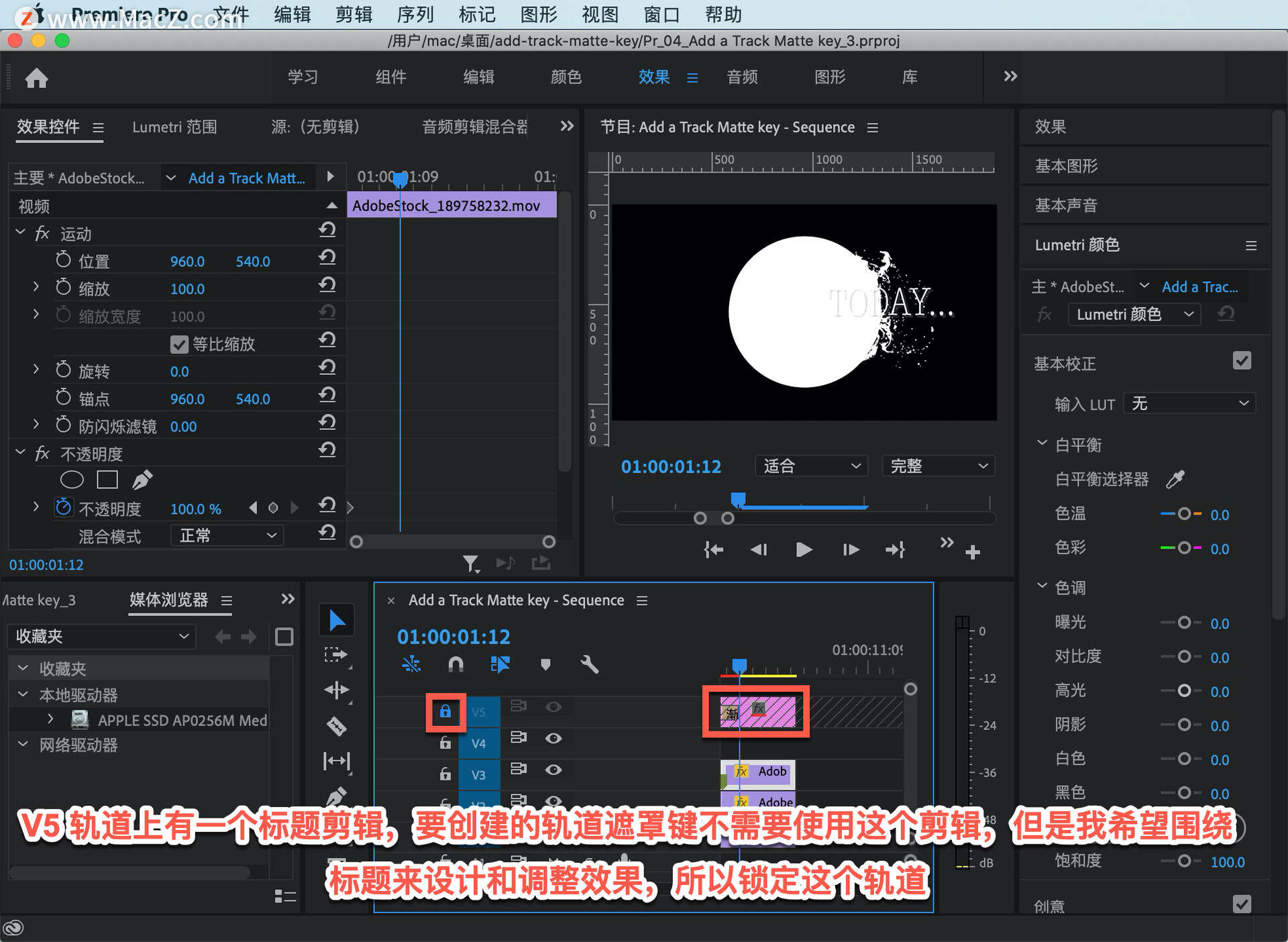Create an ellipse opacity mask
1288x942 pixels.
(72, 480)
